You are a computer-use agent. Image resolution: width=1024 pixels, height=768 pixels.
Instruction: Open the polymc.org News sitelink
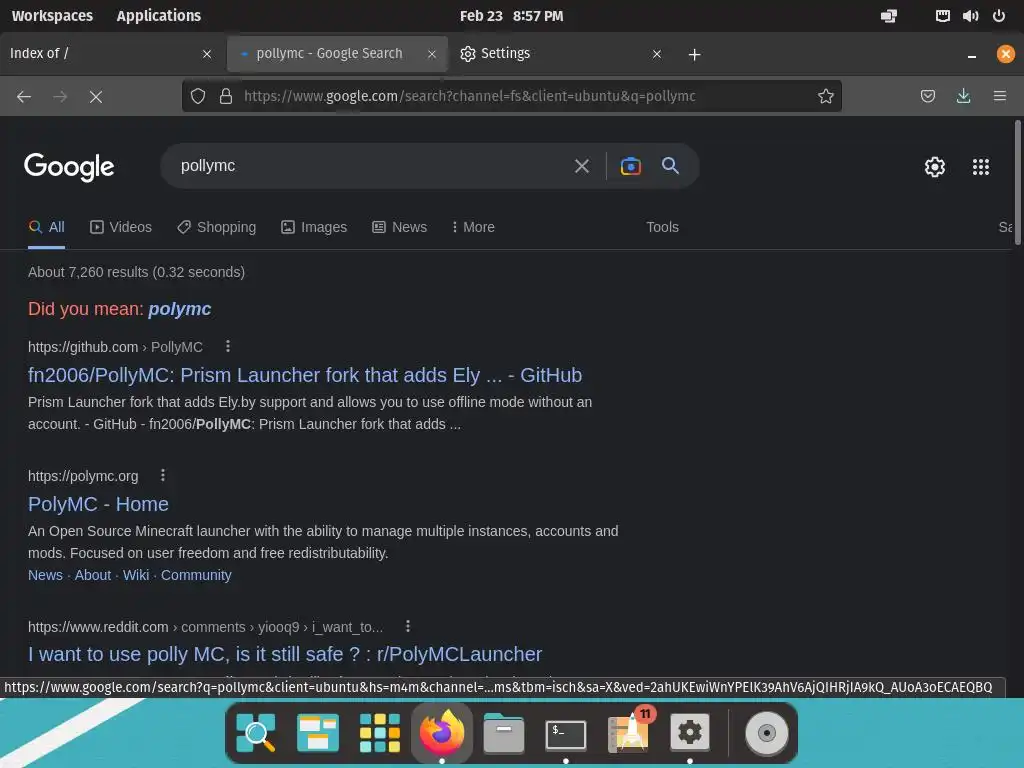pyautogui.click(x=45, y=575)
